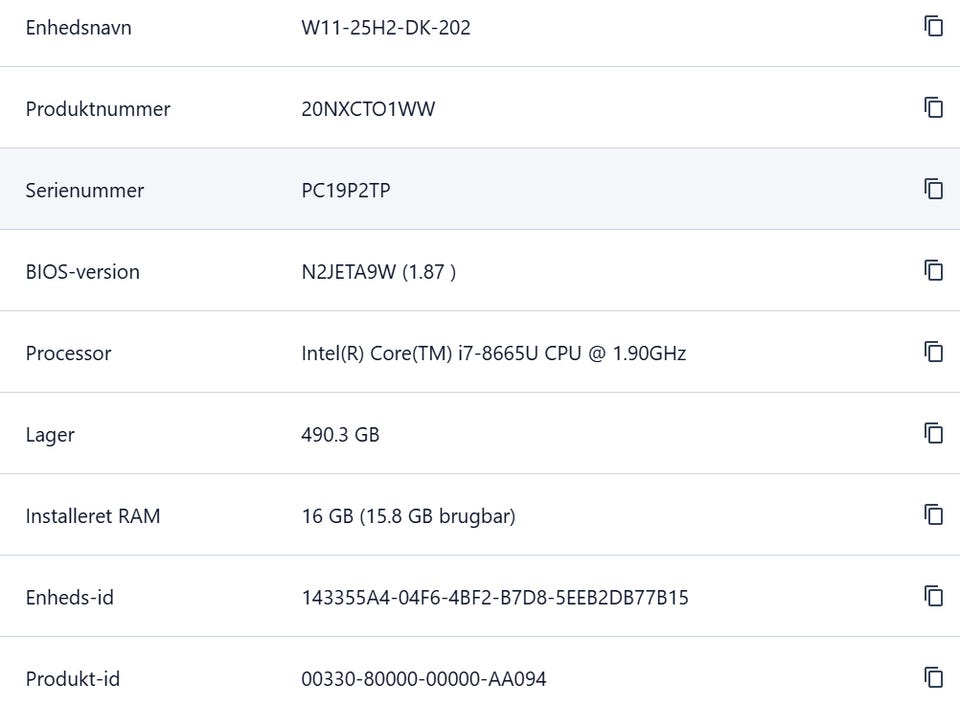Copy the BIOS-version value
This screenshot has width=960, height=706.
(933, 271)
